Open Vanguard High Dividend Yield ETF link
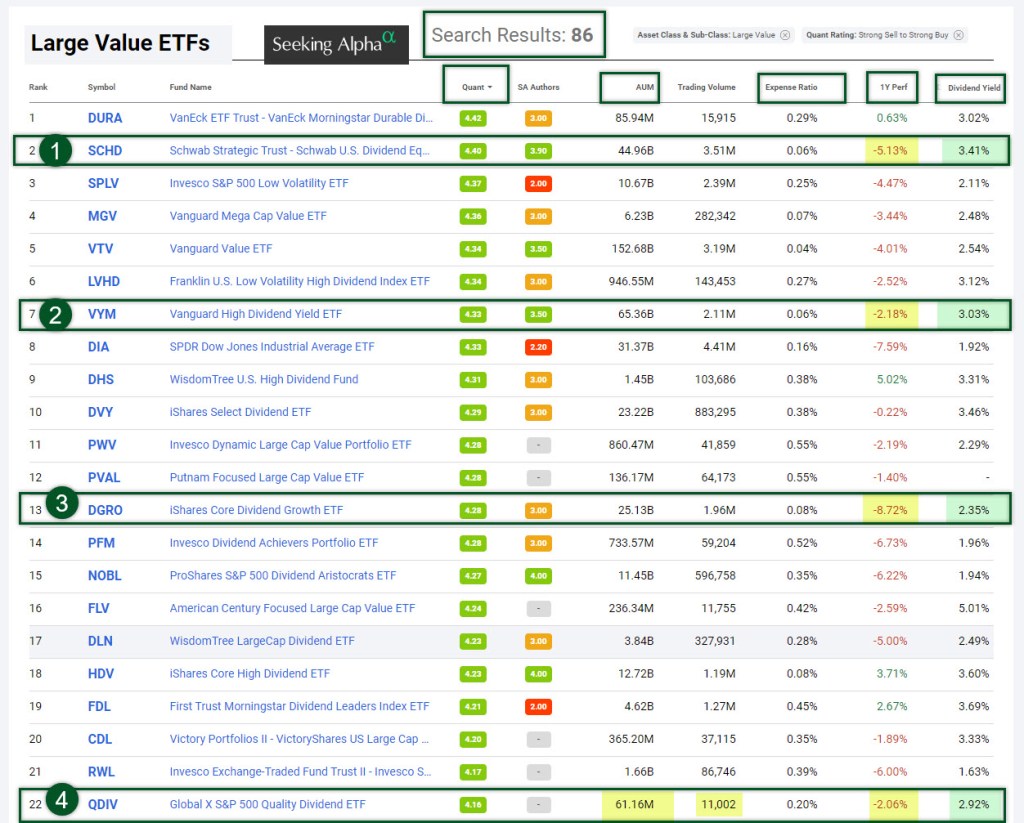The width and height of the screenshot is (1024, 823). click(x=256, y=314)
